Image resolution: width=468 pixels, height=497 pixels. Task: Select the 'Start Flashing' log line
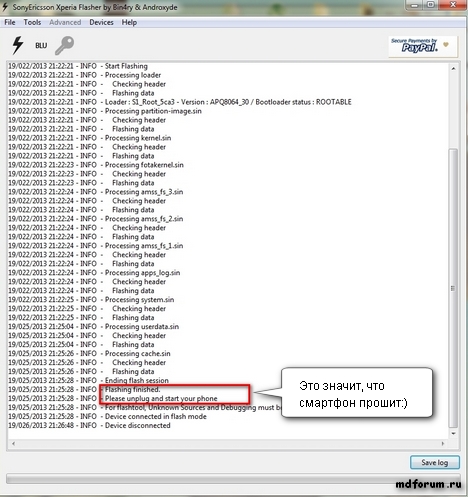[x=78, y=66]
